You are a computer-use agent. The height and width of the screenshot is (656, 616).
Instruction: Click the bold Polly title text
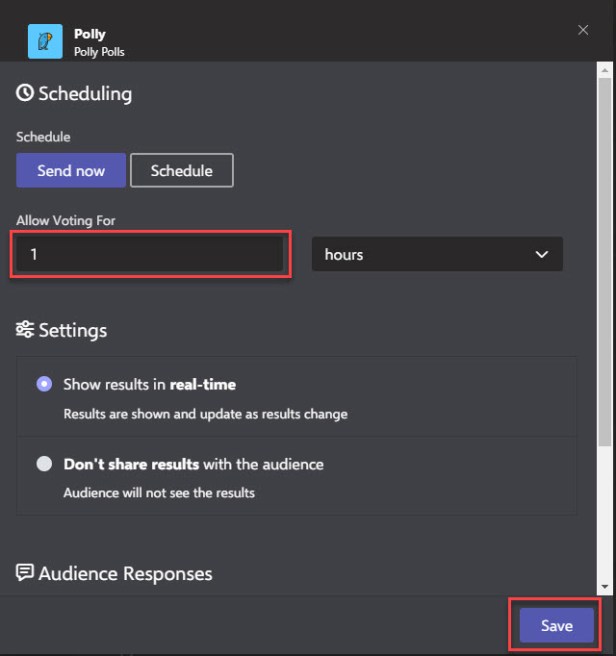(x=89, y=34)
